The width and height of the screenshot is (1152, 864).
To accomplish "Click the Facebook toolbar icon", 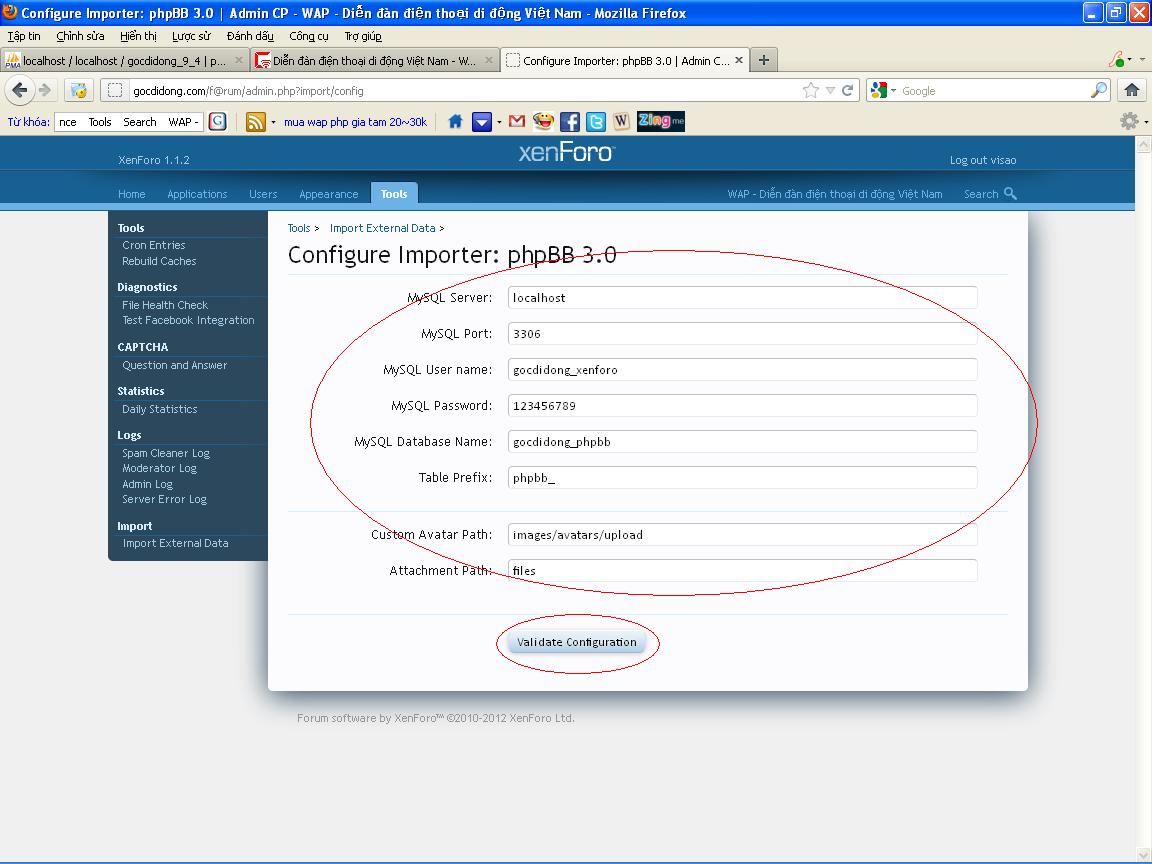I will 570,121.
